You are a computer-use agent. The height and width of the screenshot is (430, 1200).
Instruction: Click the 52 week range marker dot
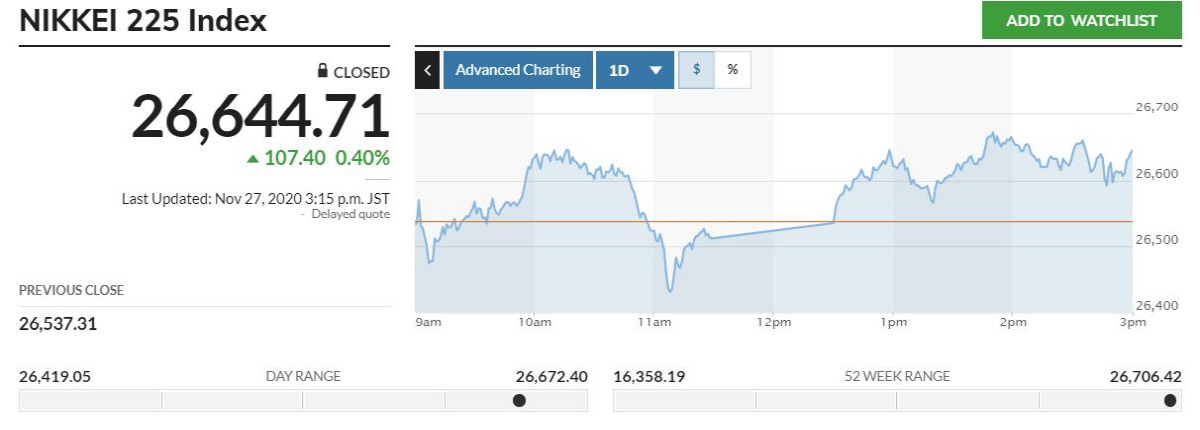(1170, 401)
